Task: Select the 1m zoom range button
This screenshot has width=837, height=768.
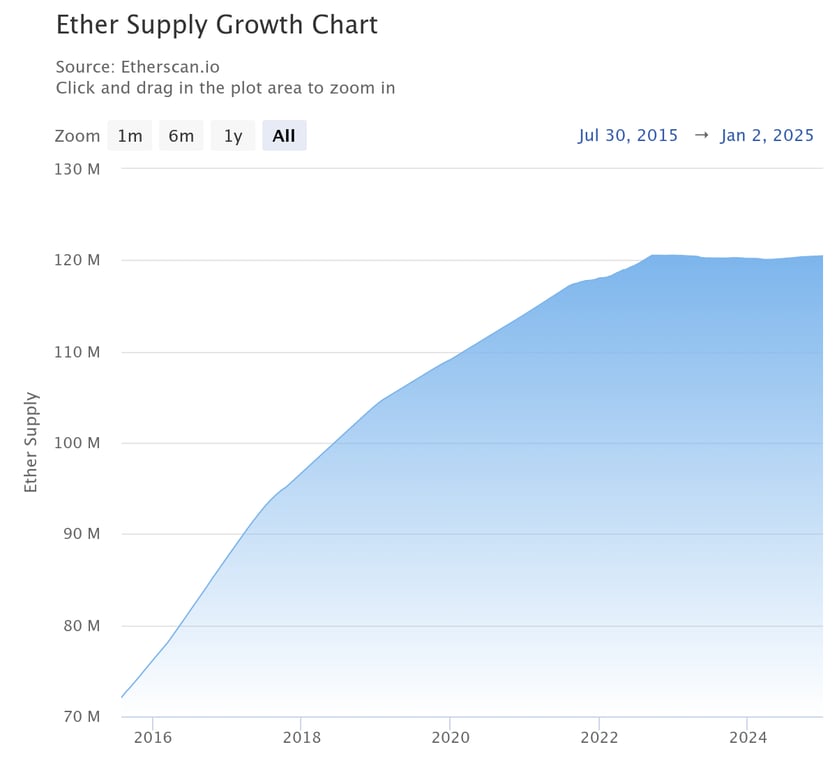Action: [x=130, y=135]
